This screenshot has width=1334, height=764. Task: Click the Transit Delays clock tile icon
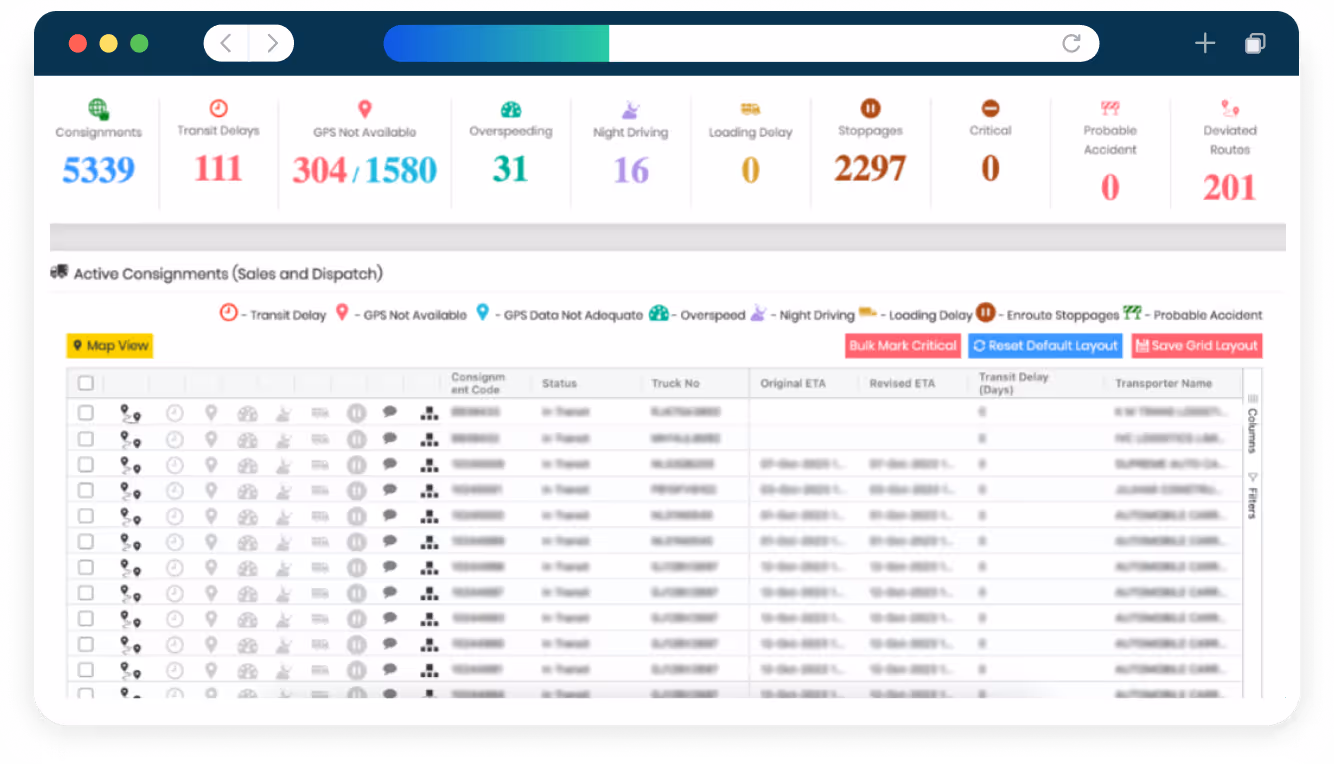coord(218,108)
